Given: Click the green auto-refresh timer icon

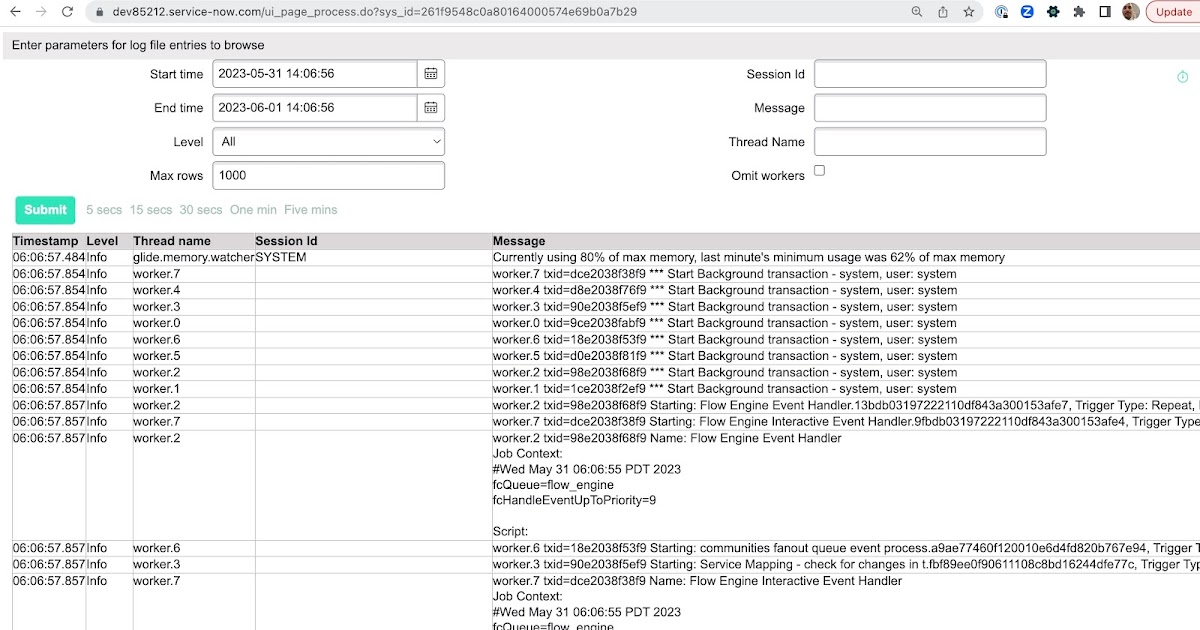Looking at the screenshot, I should pos(1182,75).
